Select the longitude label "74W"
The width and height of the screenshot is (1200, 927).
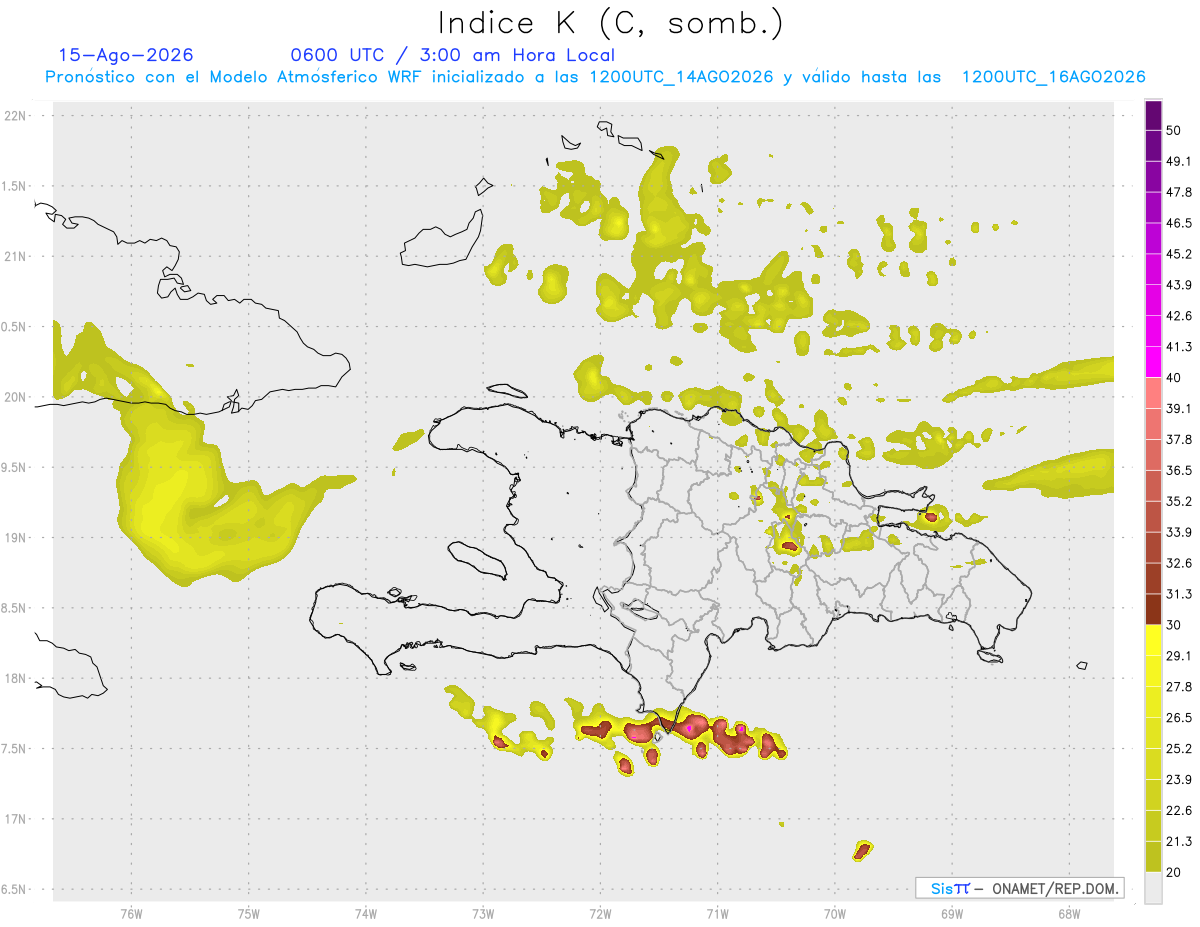click(366, 915)
